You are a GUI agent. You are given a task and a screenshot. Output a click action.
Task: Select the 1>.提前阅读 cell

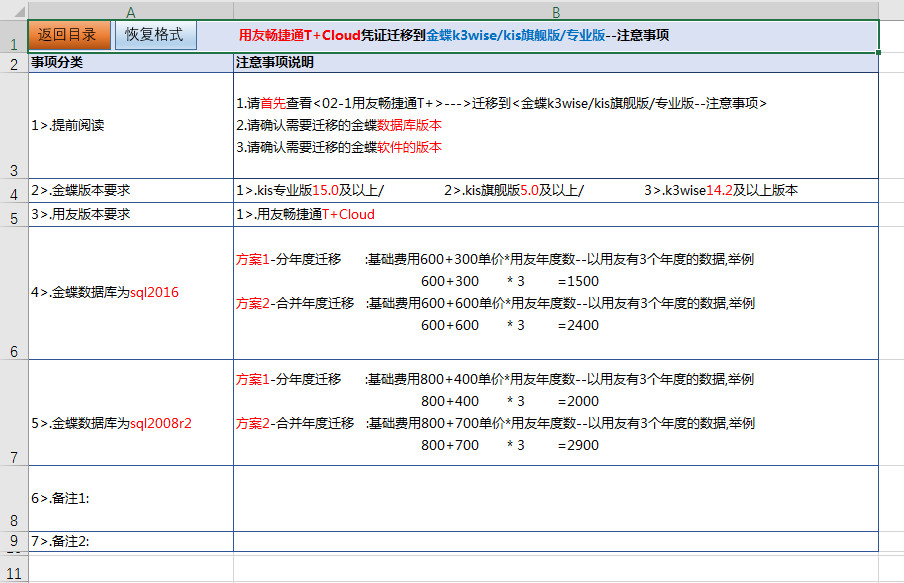point(131,126)
